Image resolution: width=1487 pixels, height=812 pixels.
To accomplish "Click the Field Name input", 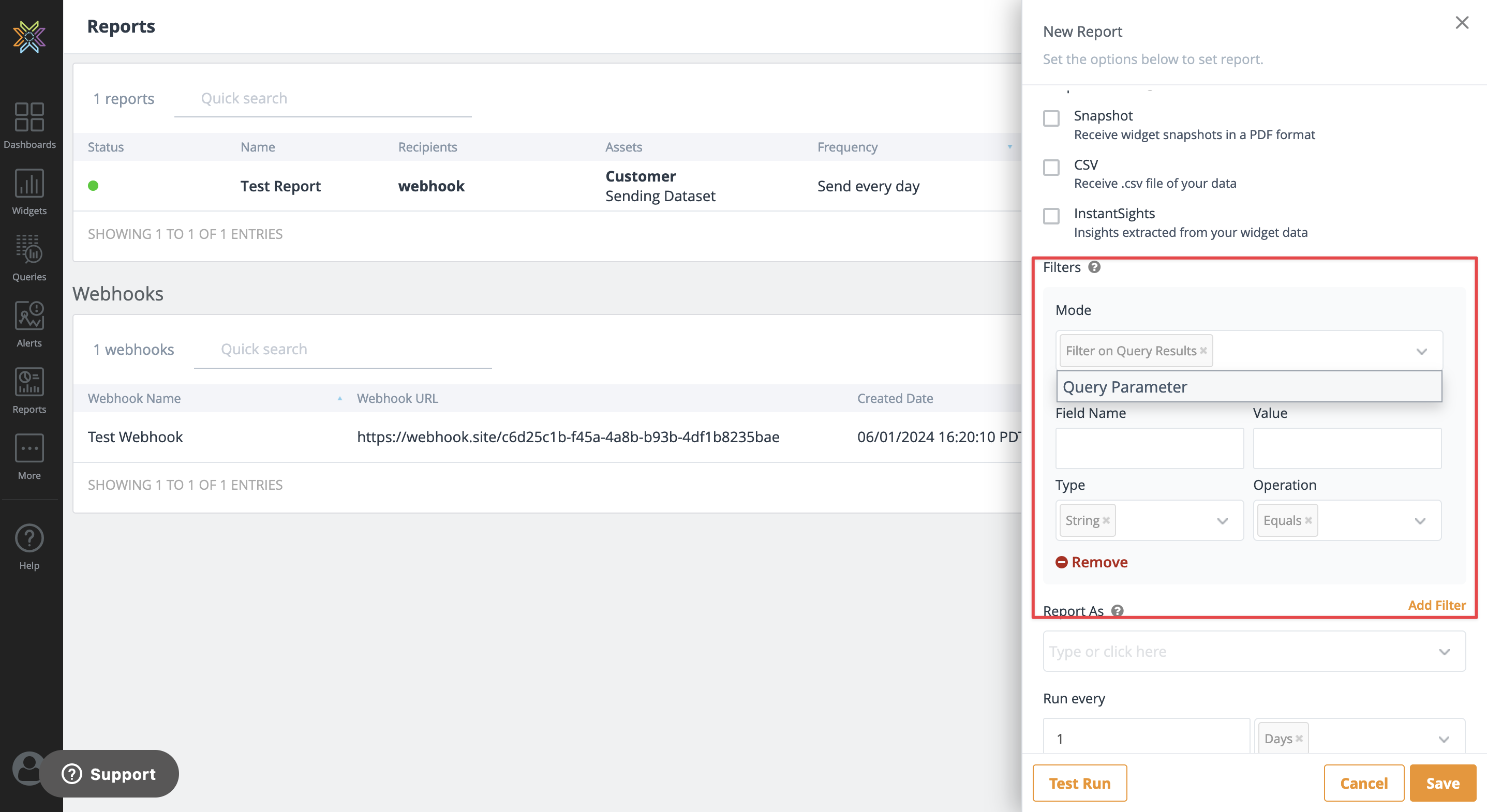I will tap(1149, 448).
